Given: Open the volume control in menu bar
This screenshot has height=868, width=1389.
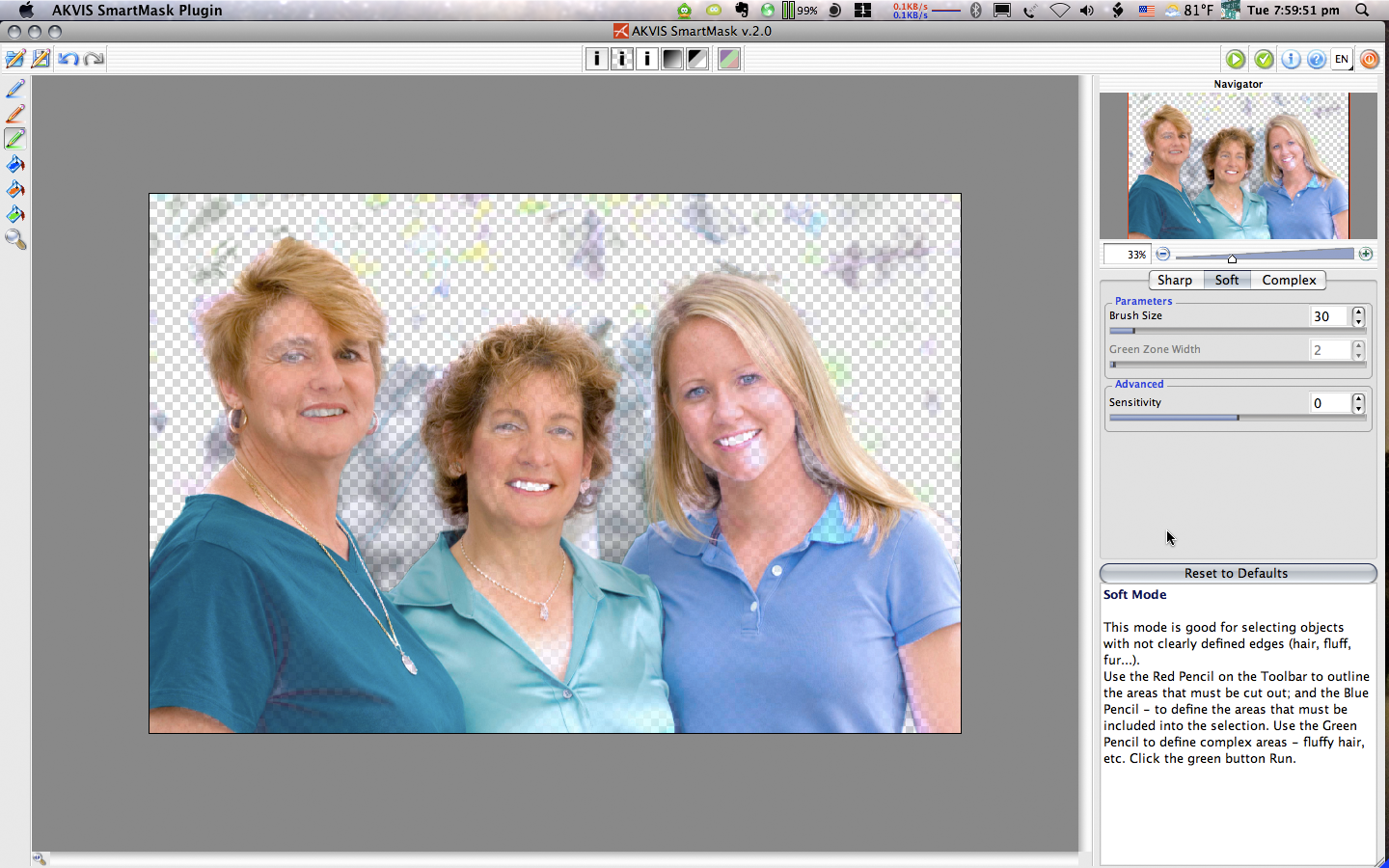Looking at the screenshot, I should coord(1087,10).
